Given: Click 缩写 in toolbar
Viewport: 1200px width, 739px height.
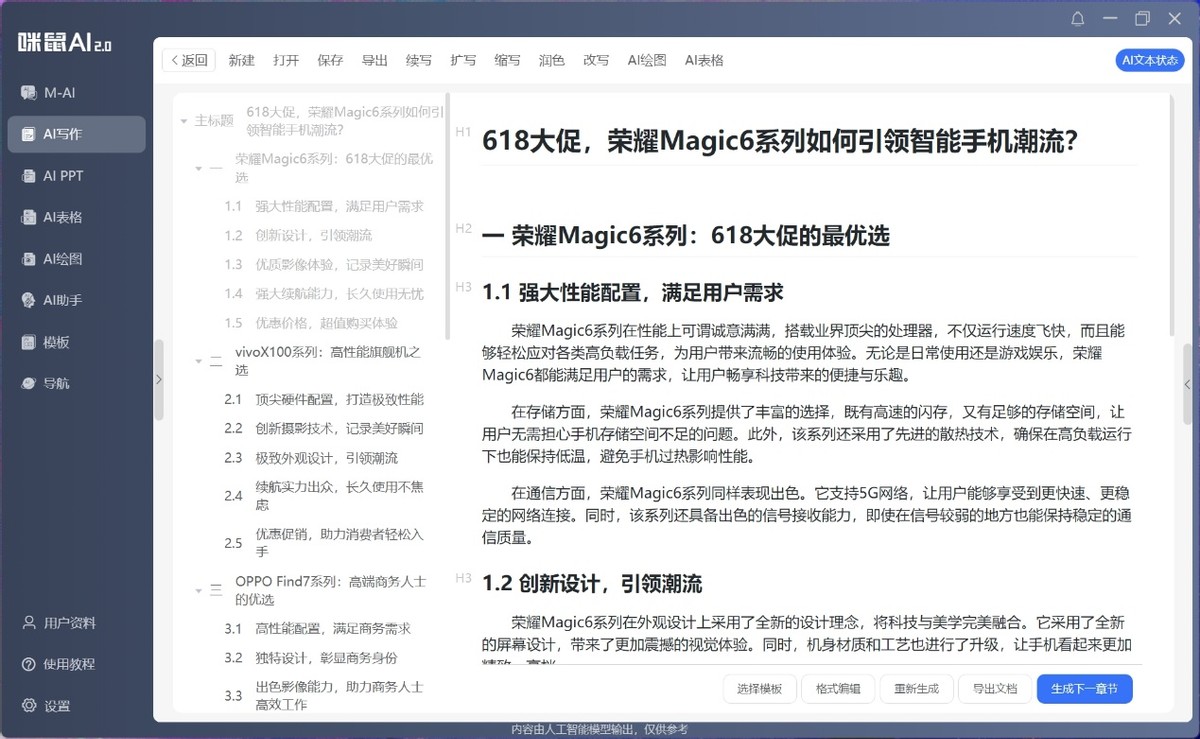Looking at the screenshot, I should [507, 60].
